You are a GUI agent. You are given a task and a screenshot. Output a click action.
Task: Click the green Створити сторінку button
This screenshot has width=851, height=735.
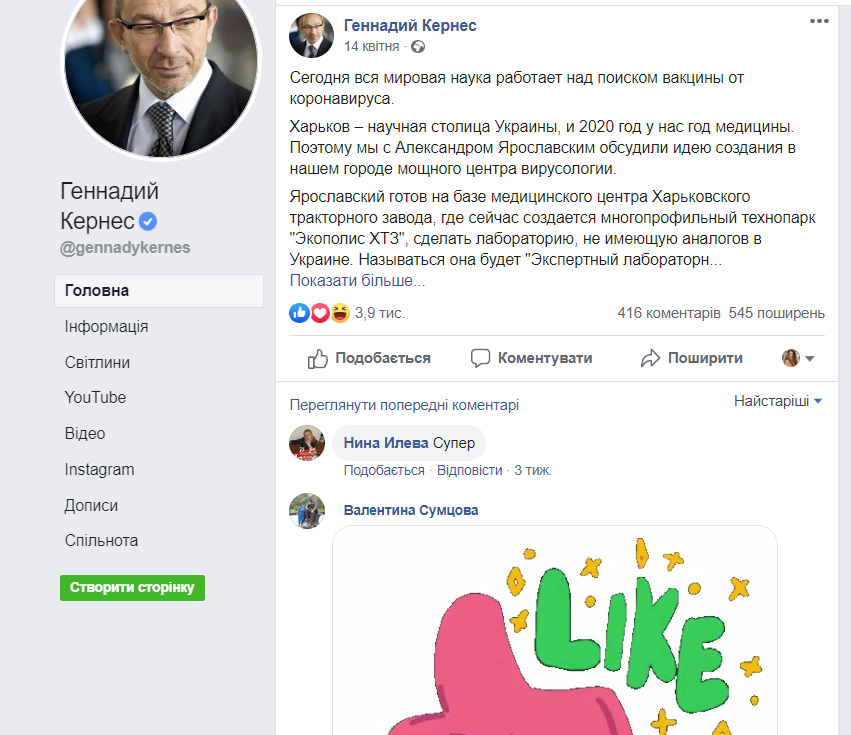click(132, 587)
